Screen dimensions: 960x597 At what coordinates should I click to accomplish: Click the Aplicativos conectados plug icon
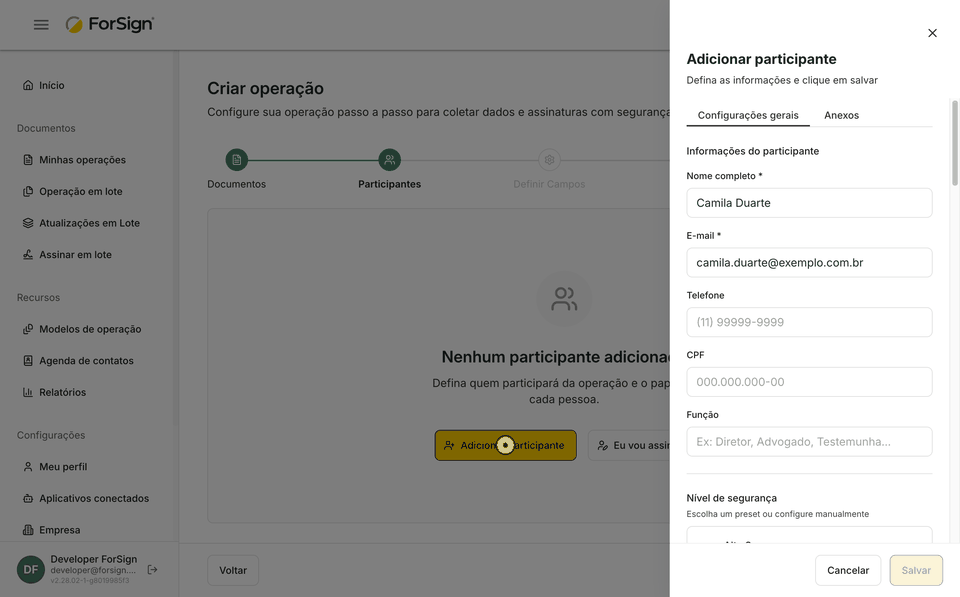pos(28,498)
